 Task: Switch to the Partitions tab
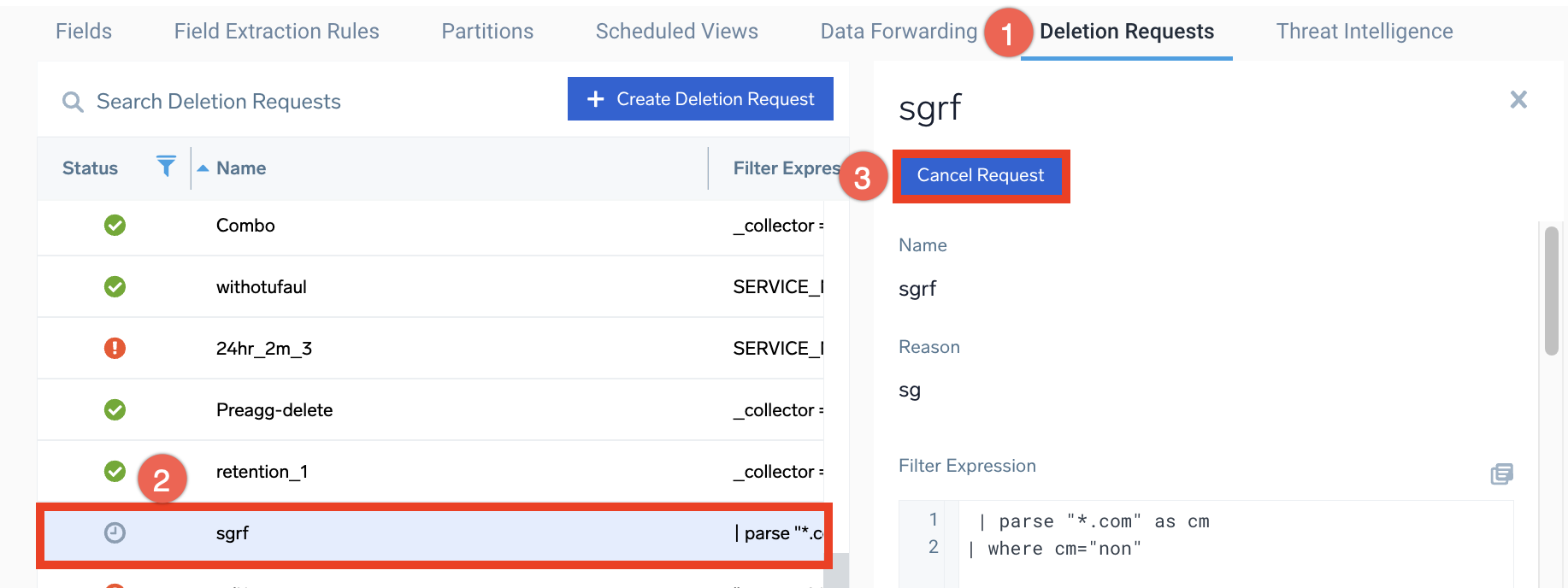click(x=487, y=32)
